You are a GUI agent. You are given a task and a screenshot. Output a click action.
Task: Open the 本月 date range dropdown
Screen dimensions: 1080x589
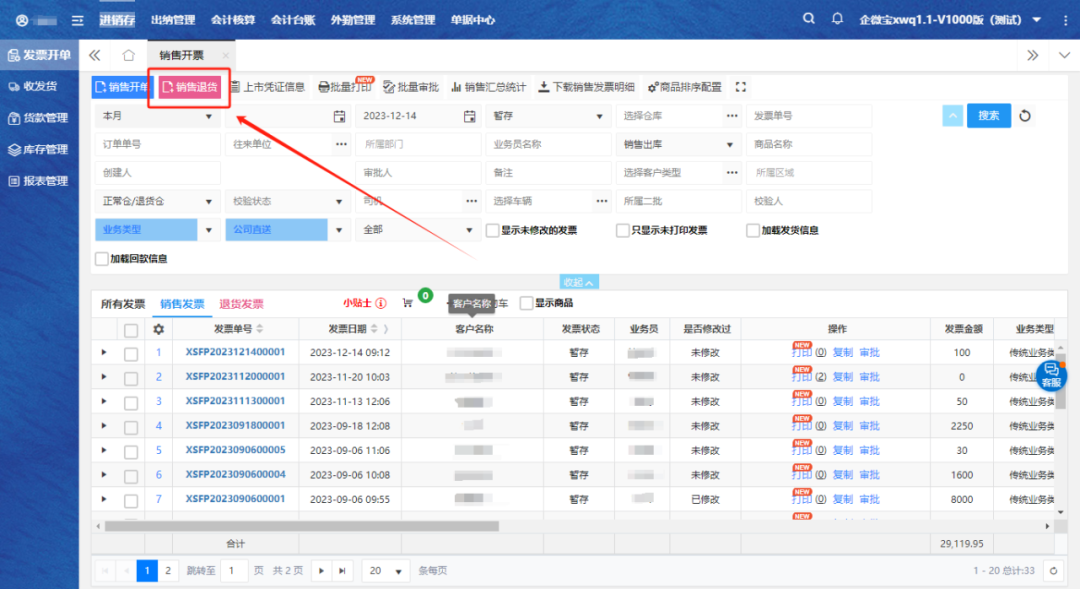pos(156,116)
